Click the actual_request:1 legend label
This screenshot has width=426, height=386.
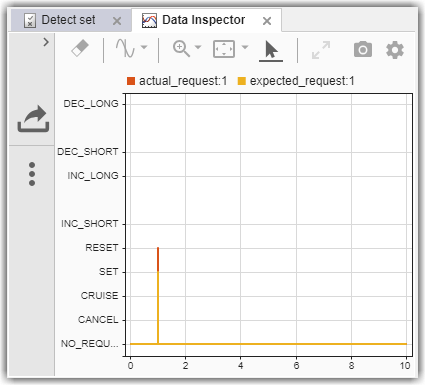coord(183,81)
